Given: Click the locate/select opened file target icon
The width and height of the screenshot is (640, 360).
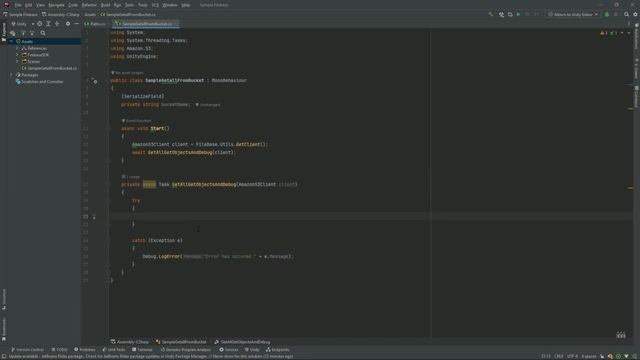Looking at the screenshot, I should pos(40,24).
